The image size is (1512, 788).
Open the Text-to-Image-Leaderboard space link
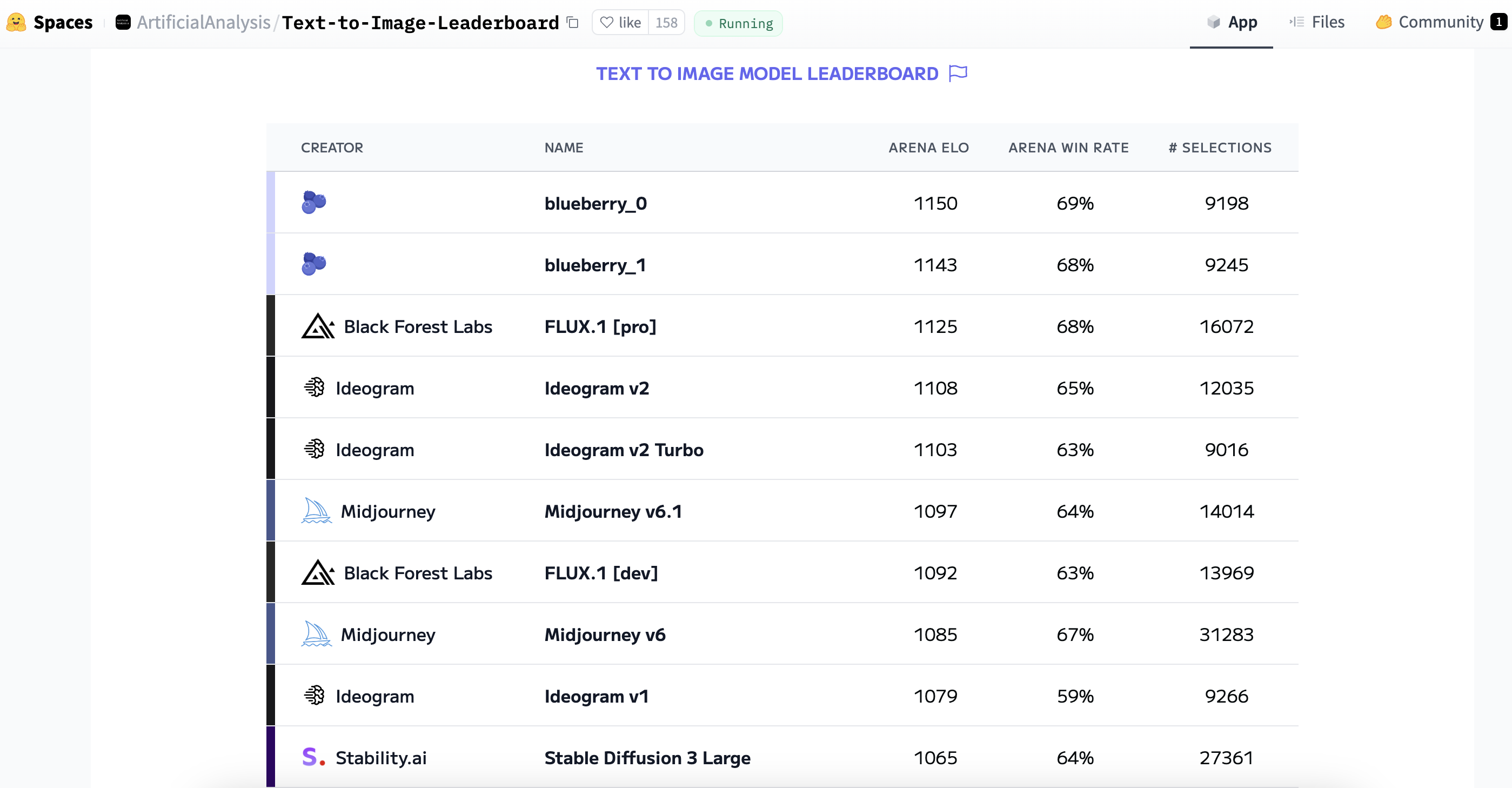420,23
